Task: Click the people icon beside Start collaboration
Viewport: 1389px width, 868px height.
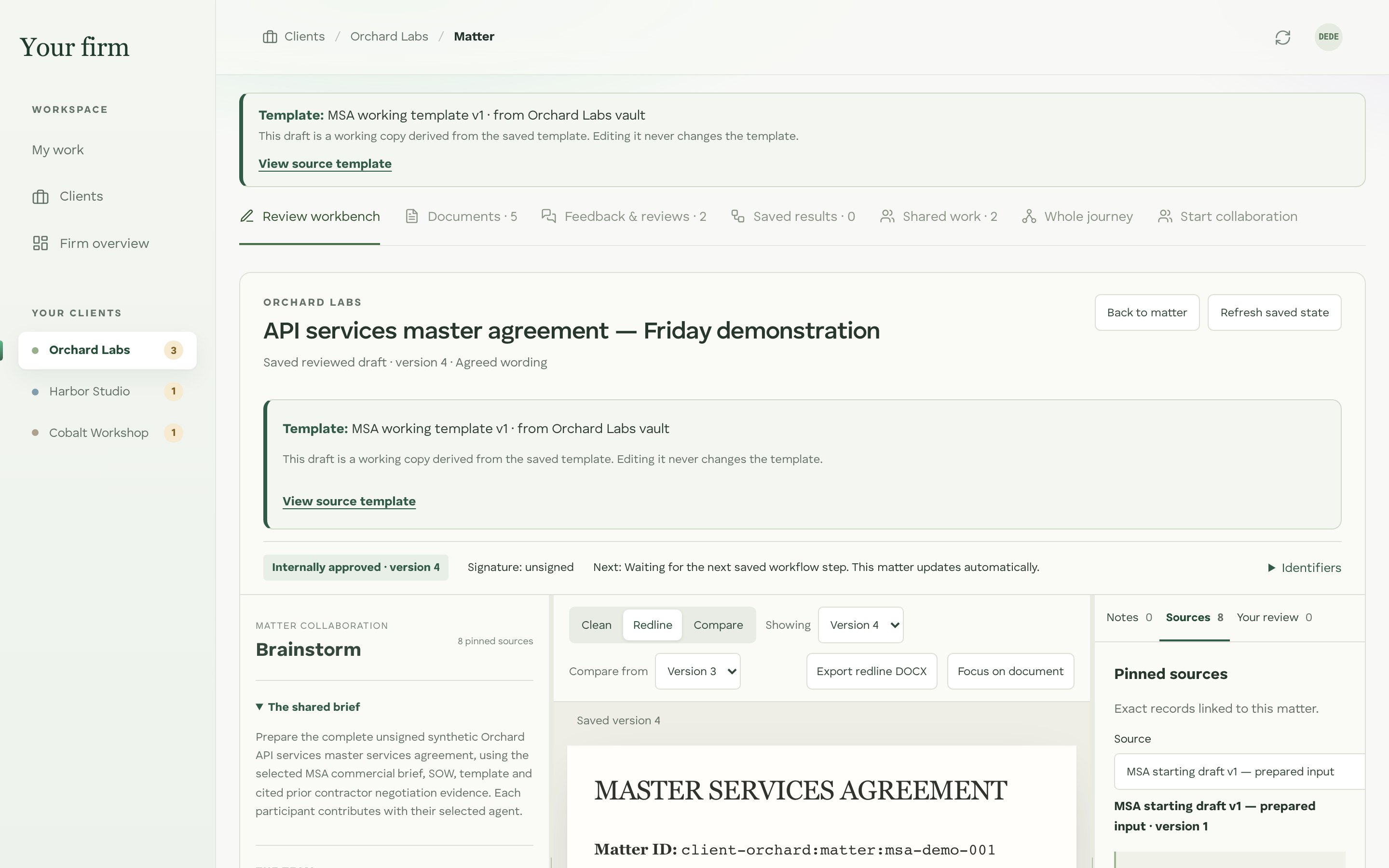Action: [x=1165, y=217]
